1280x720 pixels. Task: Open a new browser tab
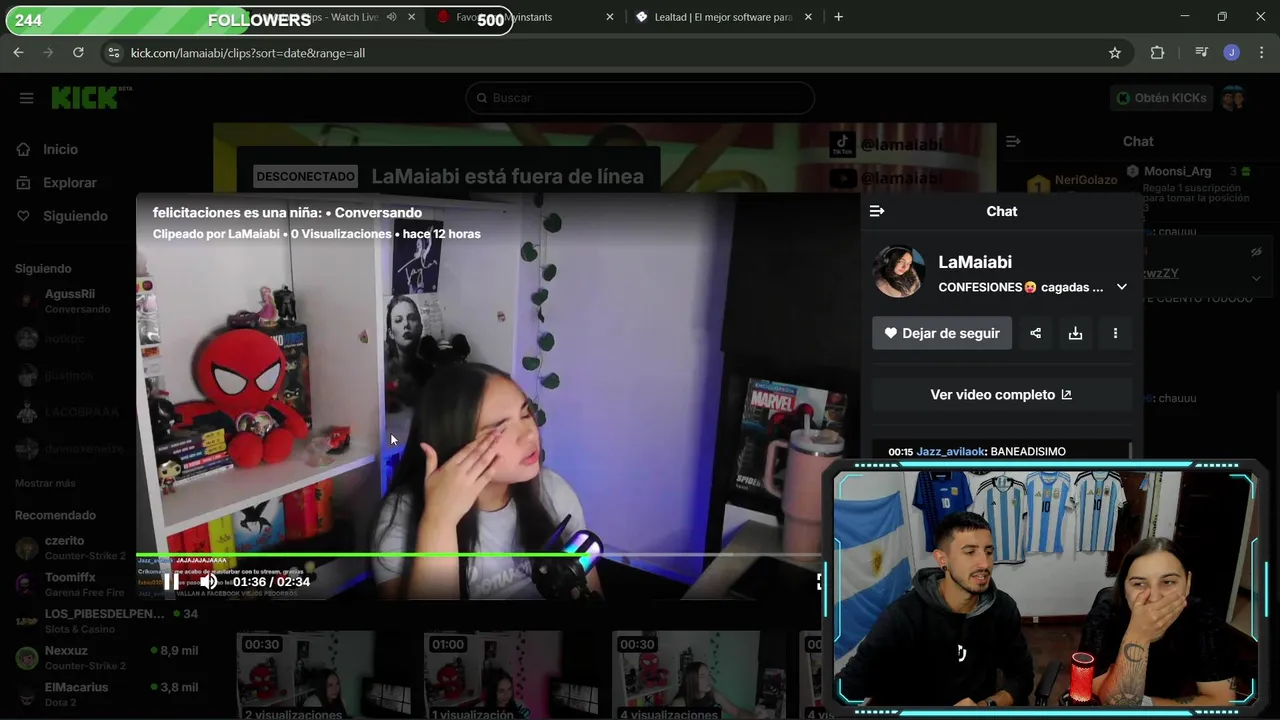tap(838, 17)
